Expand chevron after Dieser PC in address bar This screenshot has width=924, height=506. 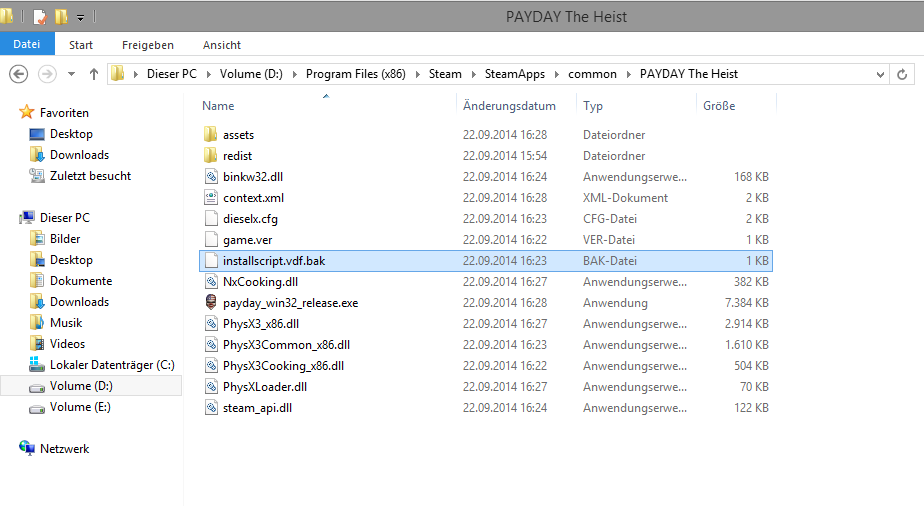click(x=209, y=74)
